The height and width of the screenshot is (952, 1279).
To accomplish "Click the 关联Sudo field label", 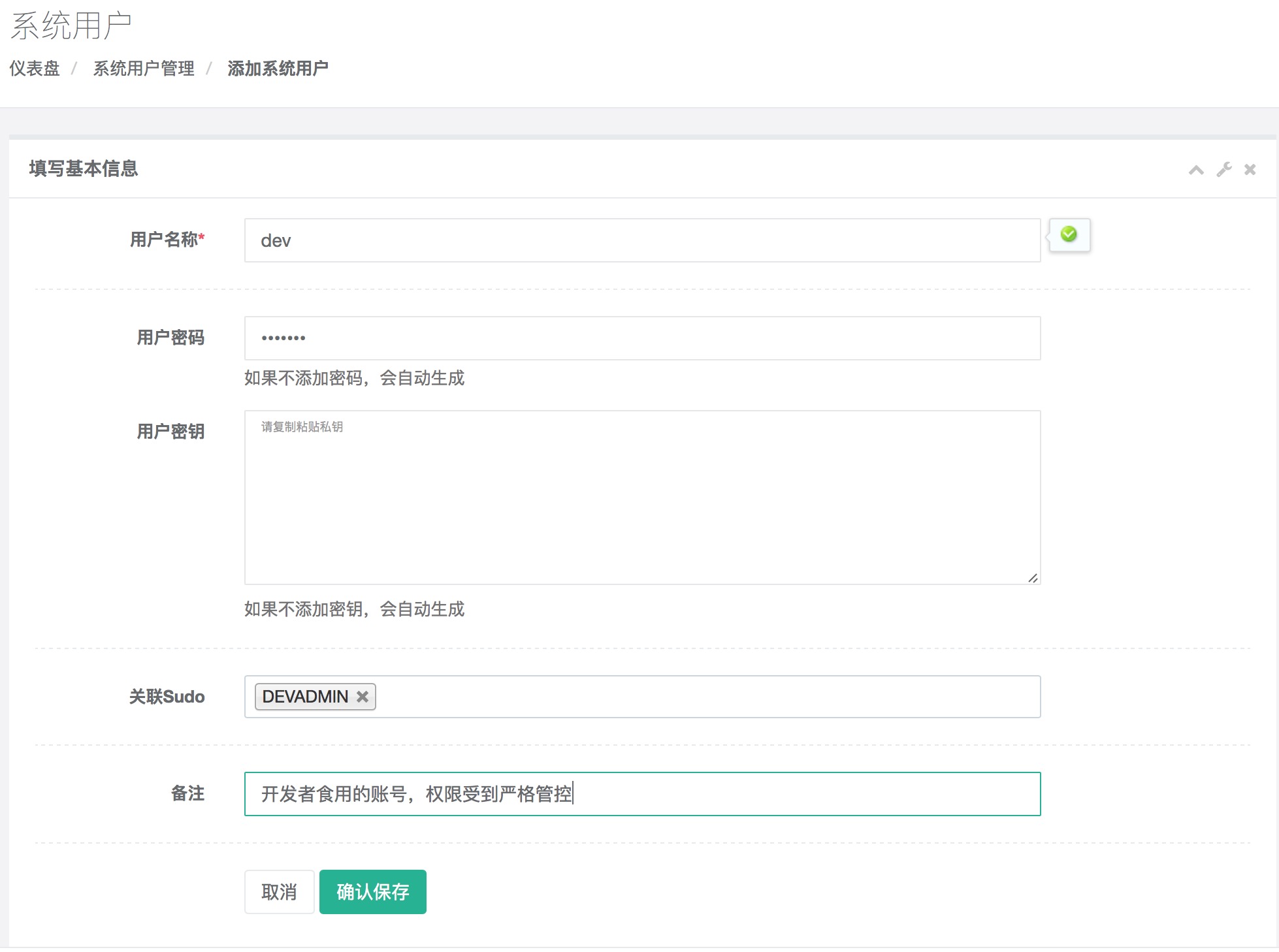I will pos(167,697).
